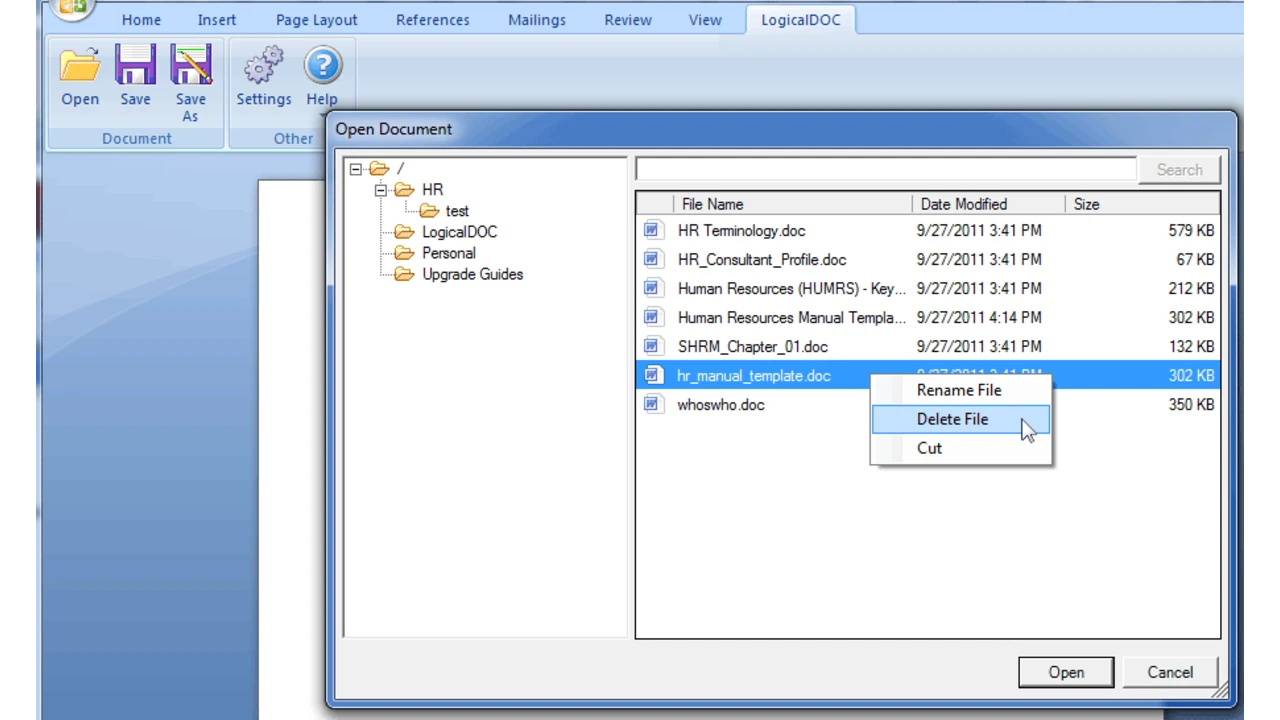1280x720 pixels.
Task: Choose Delete File from the context menu
Action: [x=952, y=419]
